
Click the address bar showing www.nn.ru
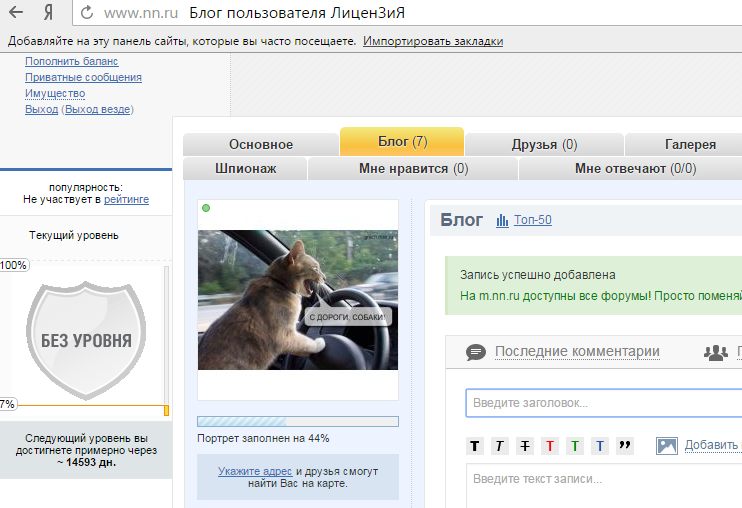point(407,13)
